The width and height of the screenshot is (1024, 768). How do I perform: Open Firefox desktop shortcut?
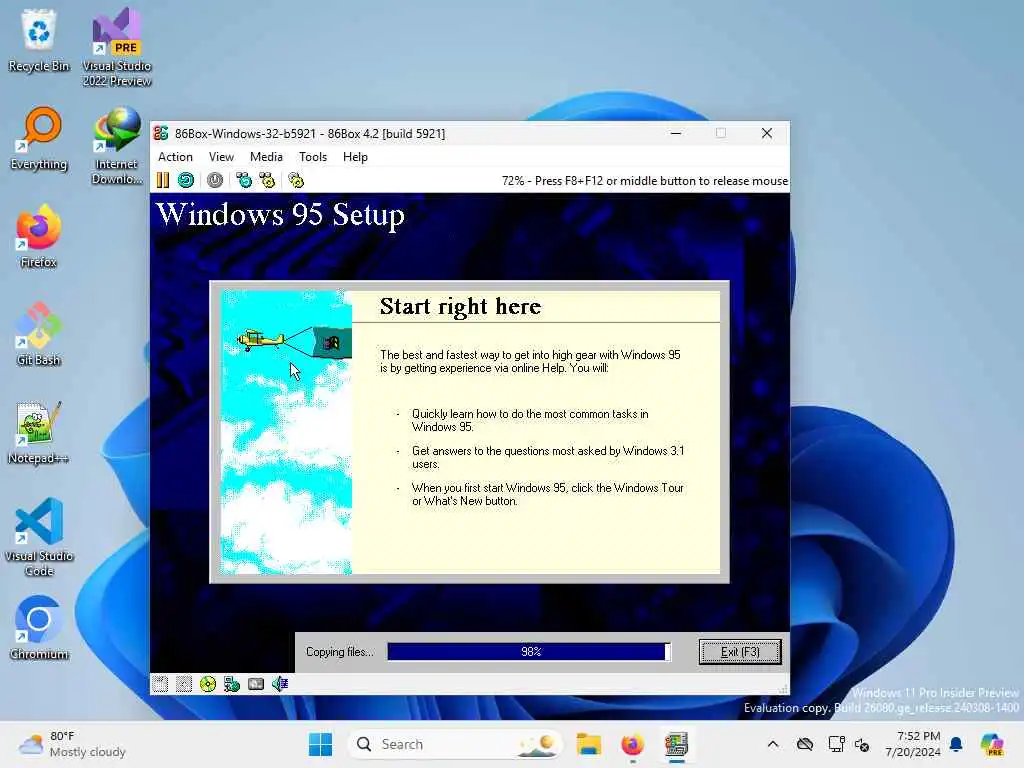point(39,236)
